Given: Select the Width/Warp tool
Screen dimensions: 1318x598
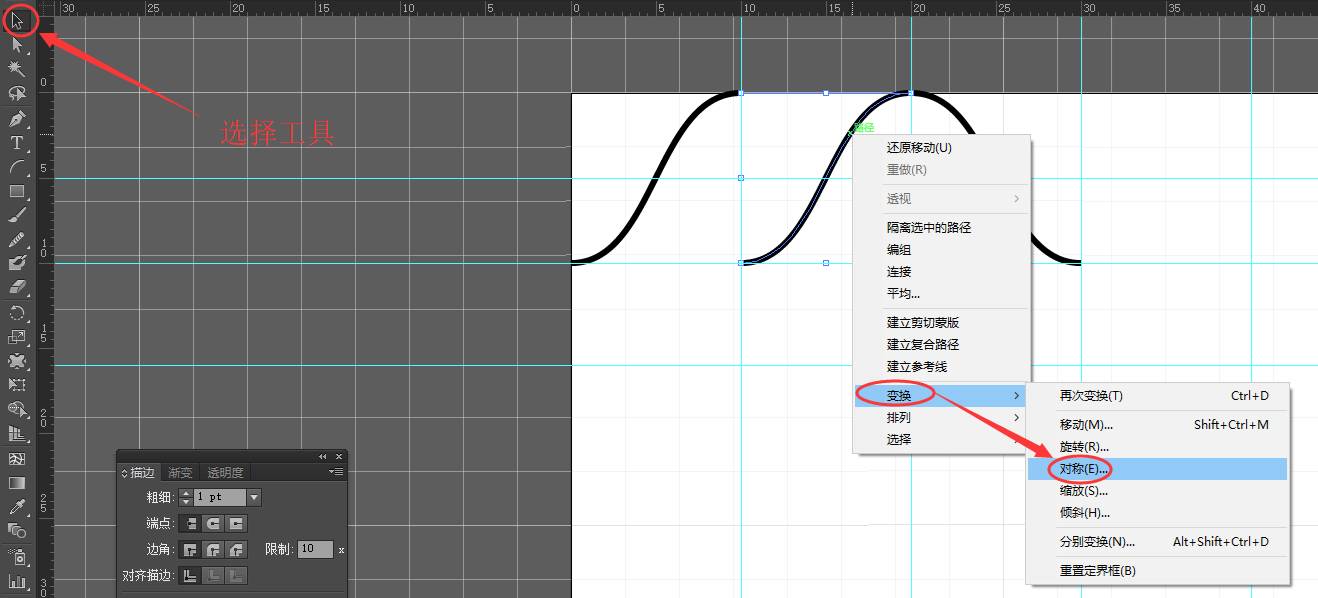Looking at the screenshot, I should click(17, 361).
